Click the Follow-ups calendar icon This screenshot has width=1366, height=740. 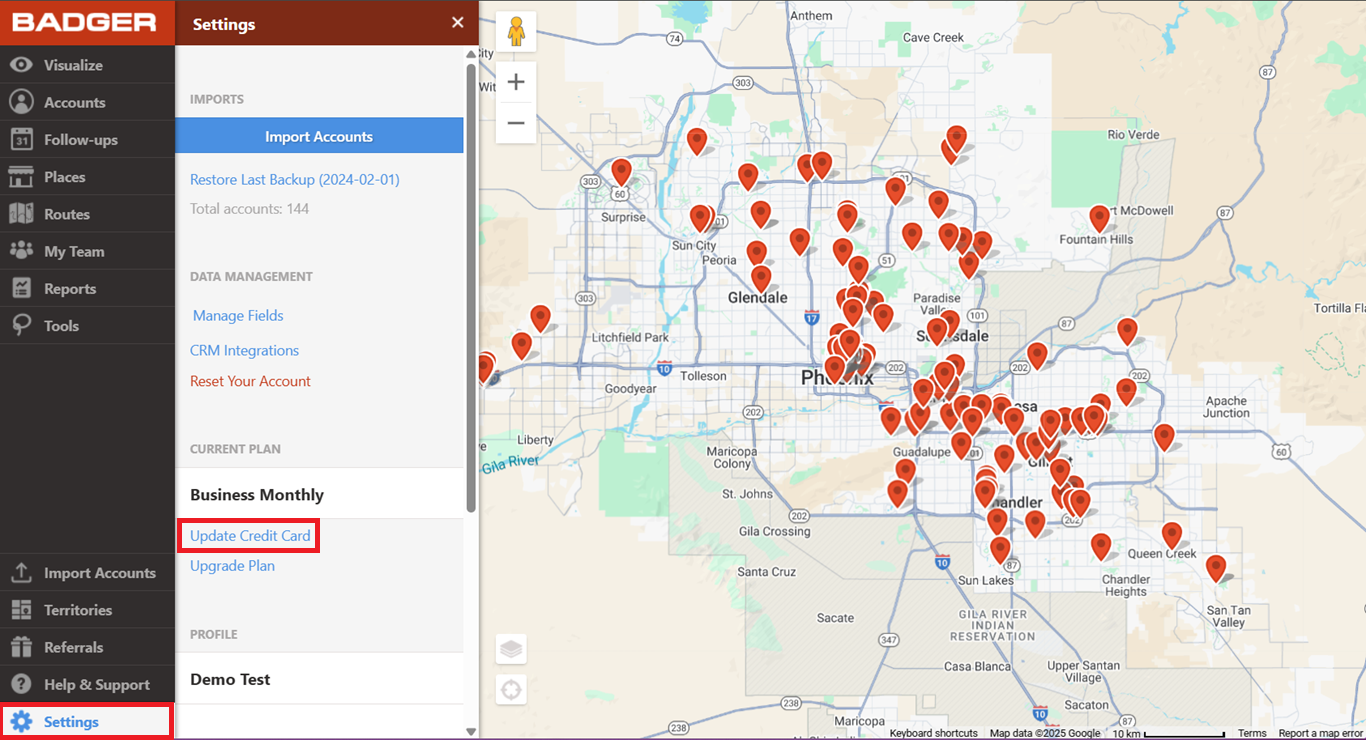coord(21,140)
